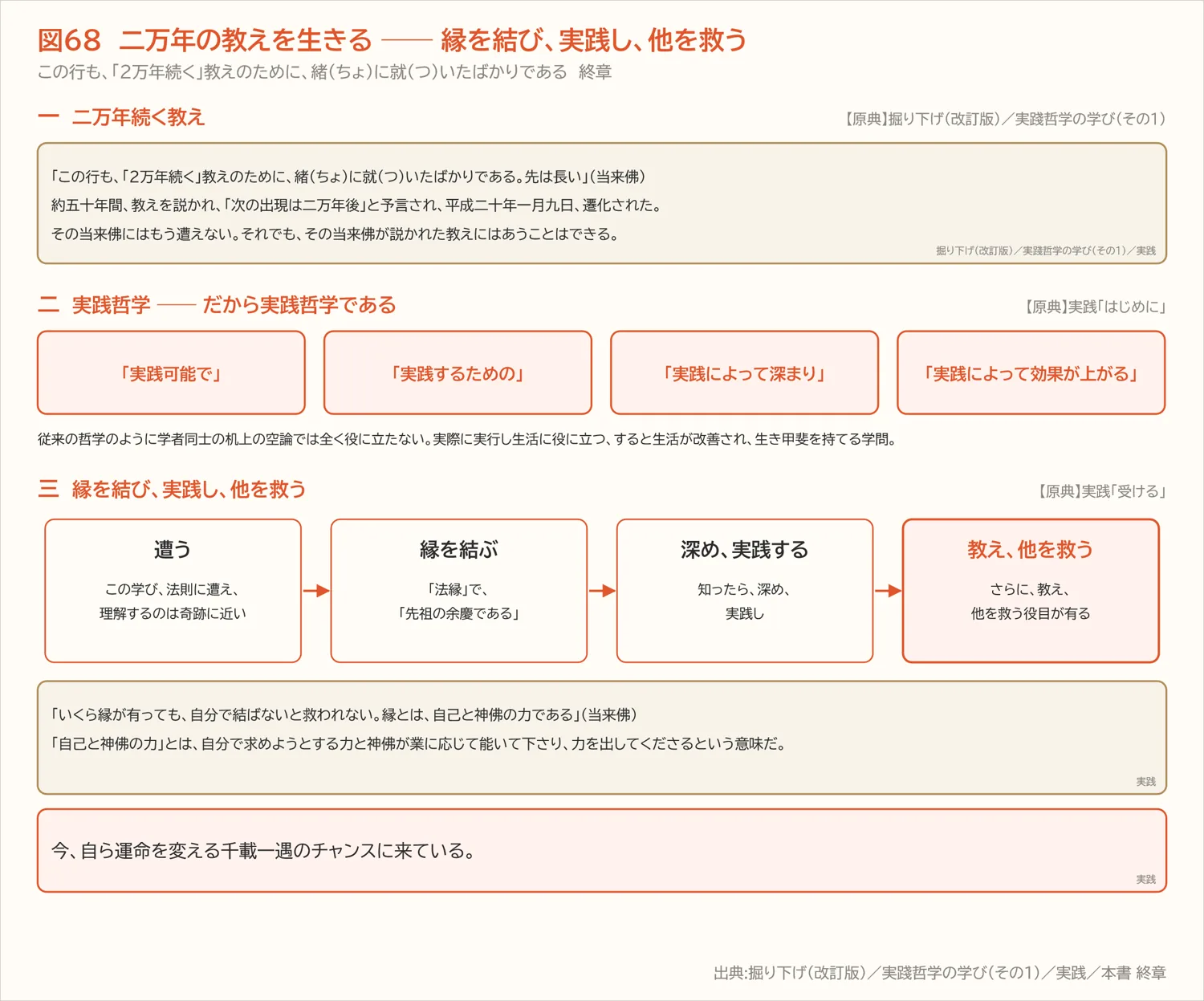Click the line beginning その当来佛にはもう遭えない
1204x1001 pixels.
[335, 234]
